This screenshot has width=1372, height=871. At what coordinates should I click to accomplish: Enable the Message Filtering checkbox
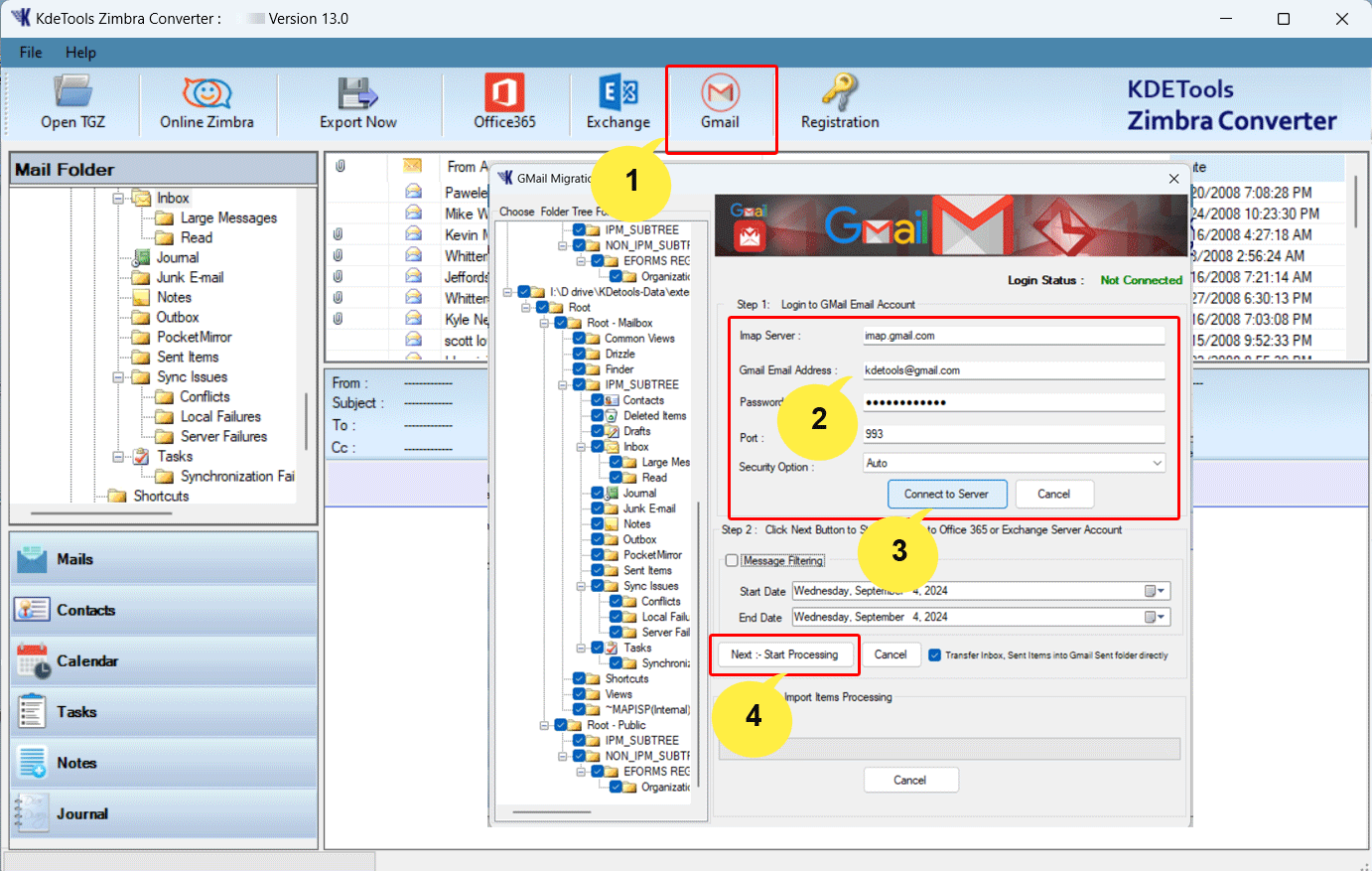(732, 561)
